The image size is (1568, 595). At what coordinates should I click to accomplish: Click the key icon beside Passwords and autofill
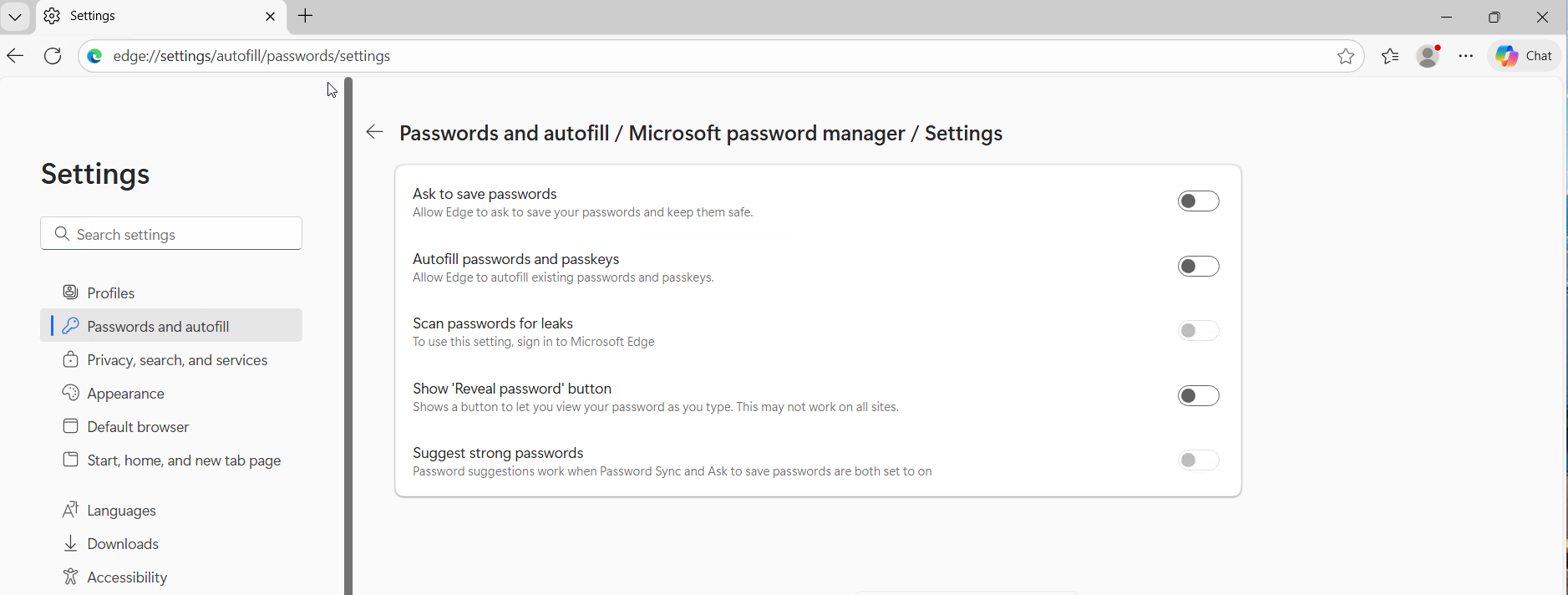(x=71, y=326)
